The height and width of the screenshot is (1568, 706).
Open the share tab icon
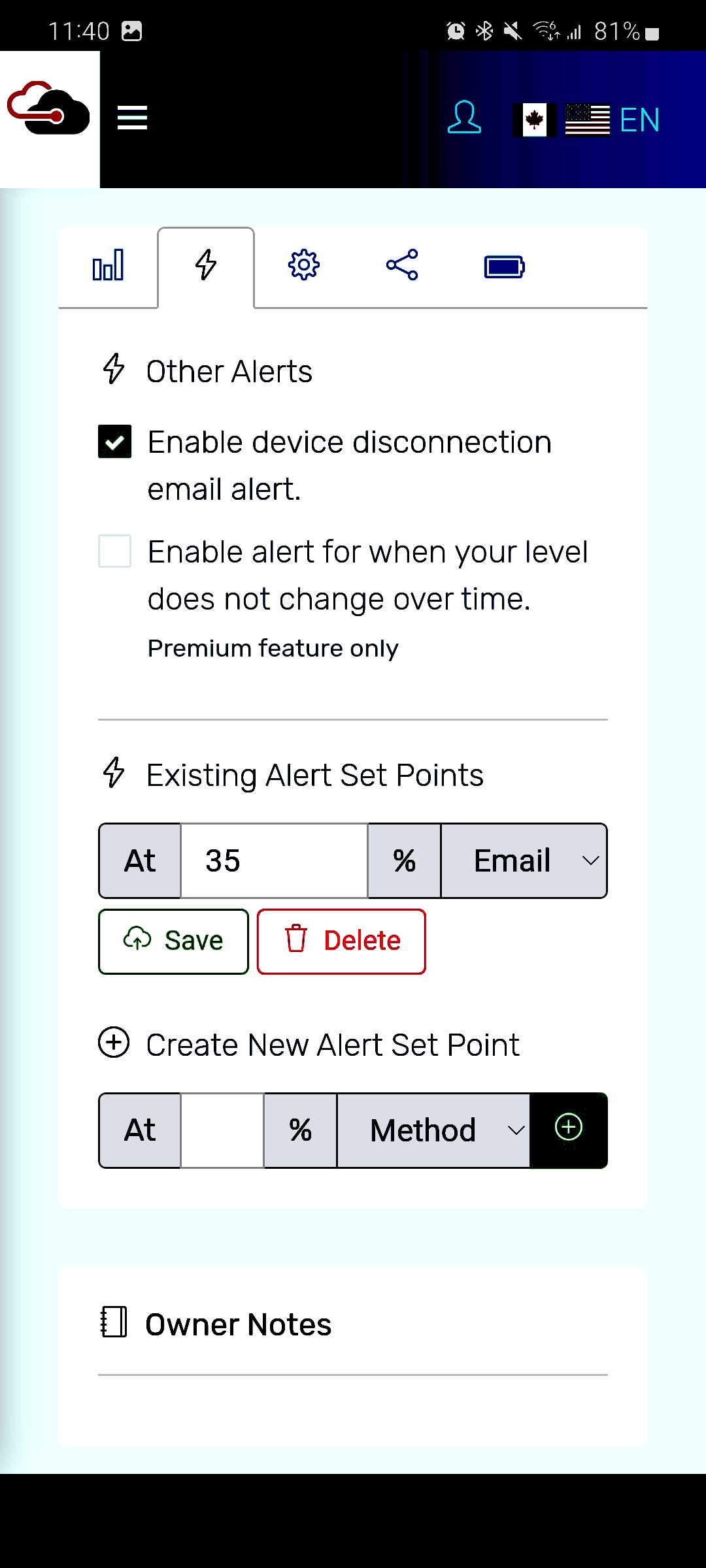pos(402,265)
